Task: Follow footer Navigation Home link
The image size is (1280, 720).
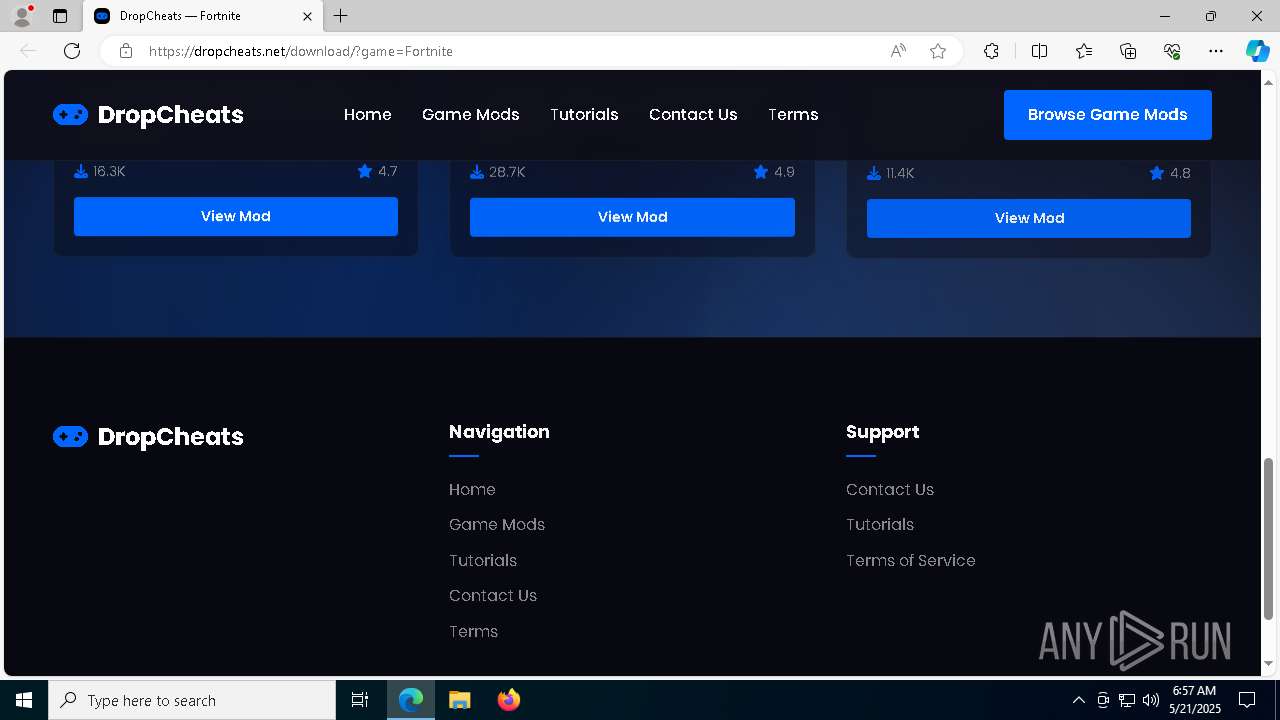Action: point(472,489)
